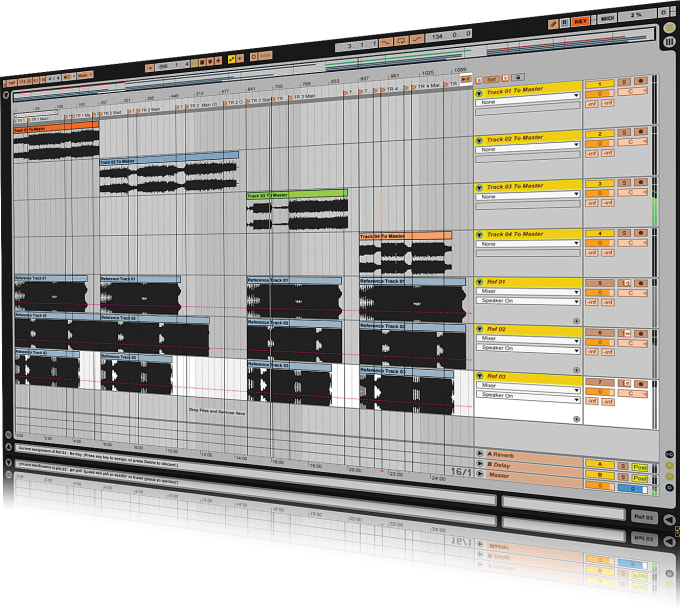Arm Track 04 To Master for recording
Image resolution: width=680 pixels, height=609 pixels.
641,233
